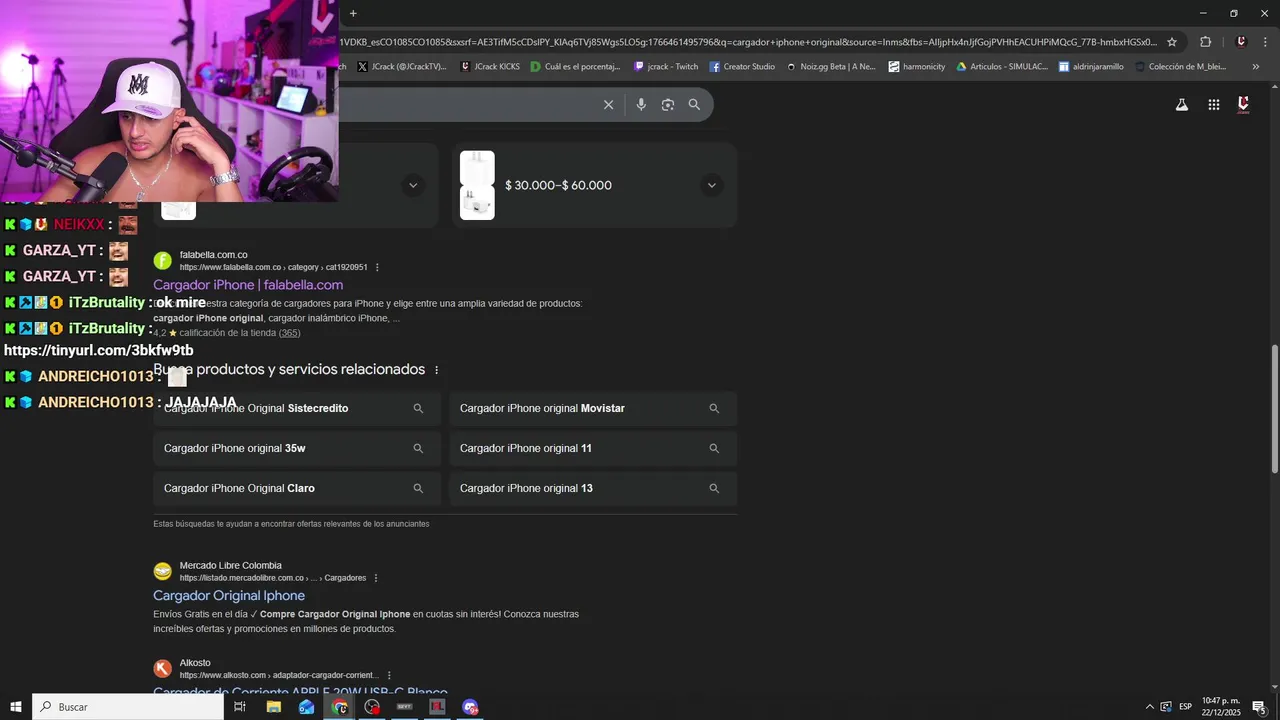This screenshot has width=1280, height=720.
Task: Search by image with Google Lens icon
Action: pos(668,105)
